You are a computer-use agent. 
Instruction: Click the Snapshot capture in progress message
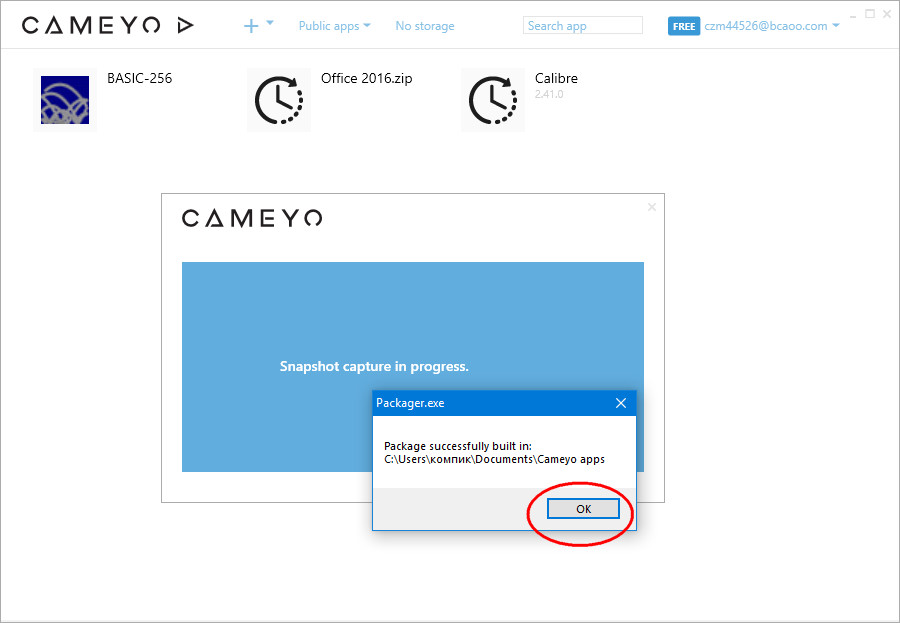point(374,366)
